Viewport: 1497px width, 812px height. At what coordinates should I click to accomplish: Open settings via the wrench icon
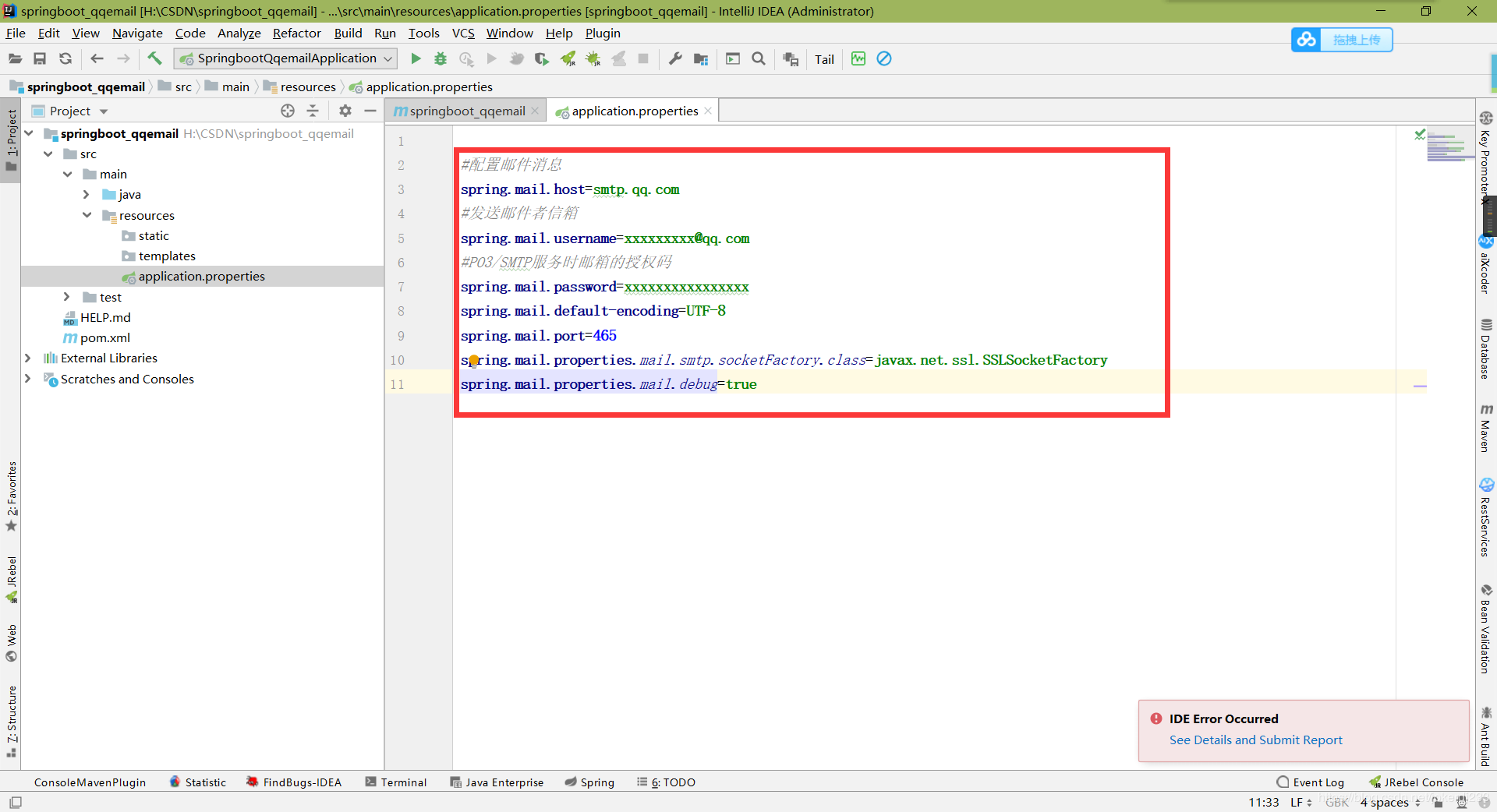pos(675,59)
